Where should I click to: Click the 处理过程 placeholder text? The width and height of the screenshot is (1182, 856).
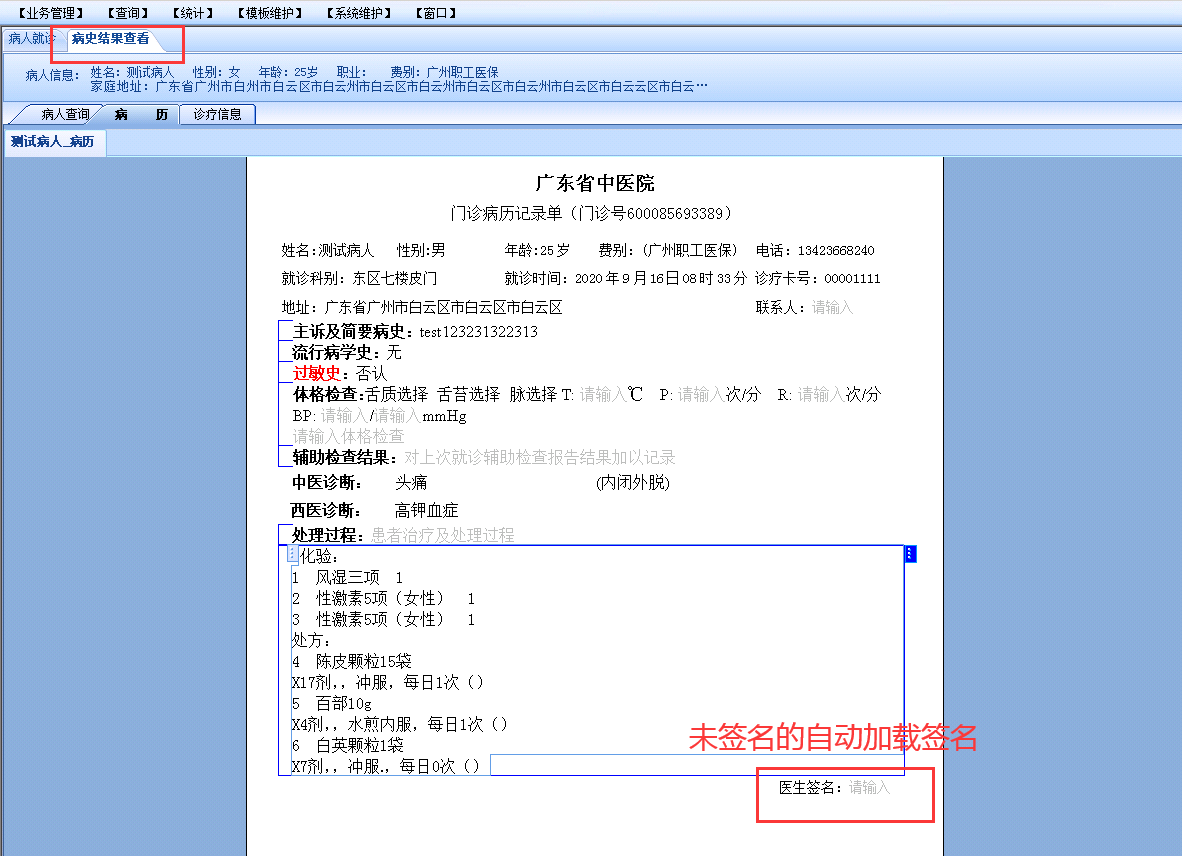(442, 535)
